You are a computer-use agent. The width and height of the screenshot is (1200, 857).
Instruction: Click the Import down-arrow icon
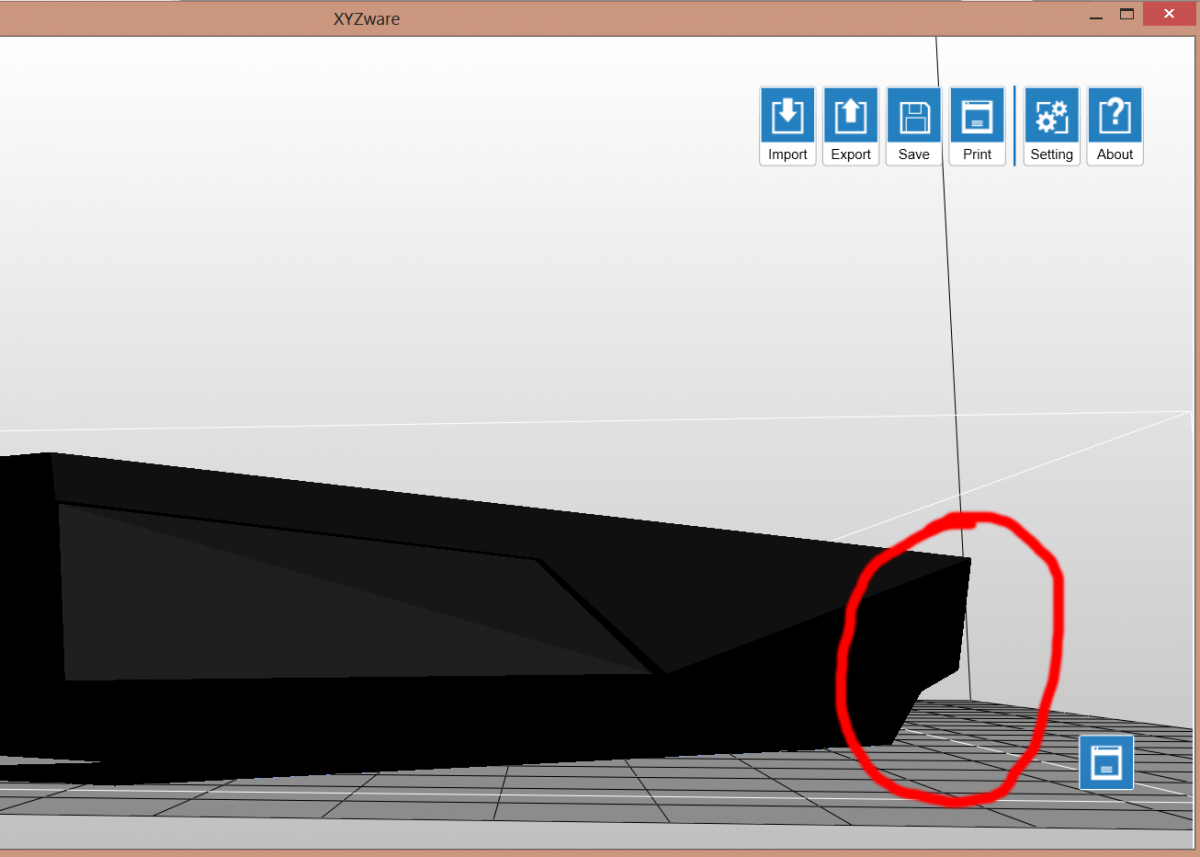click(787, 116)
